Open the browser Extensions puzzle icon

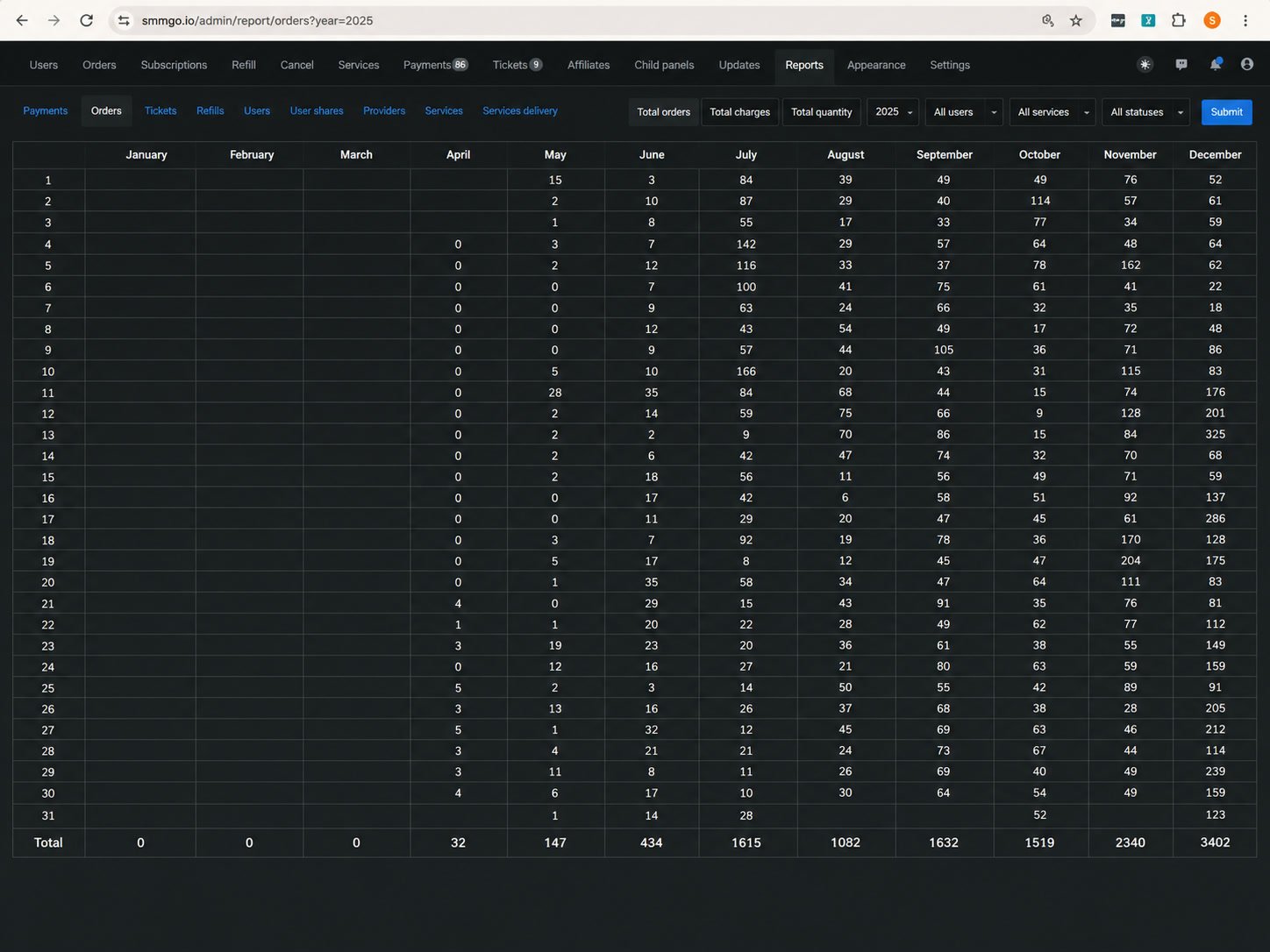1179,20
